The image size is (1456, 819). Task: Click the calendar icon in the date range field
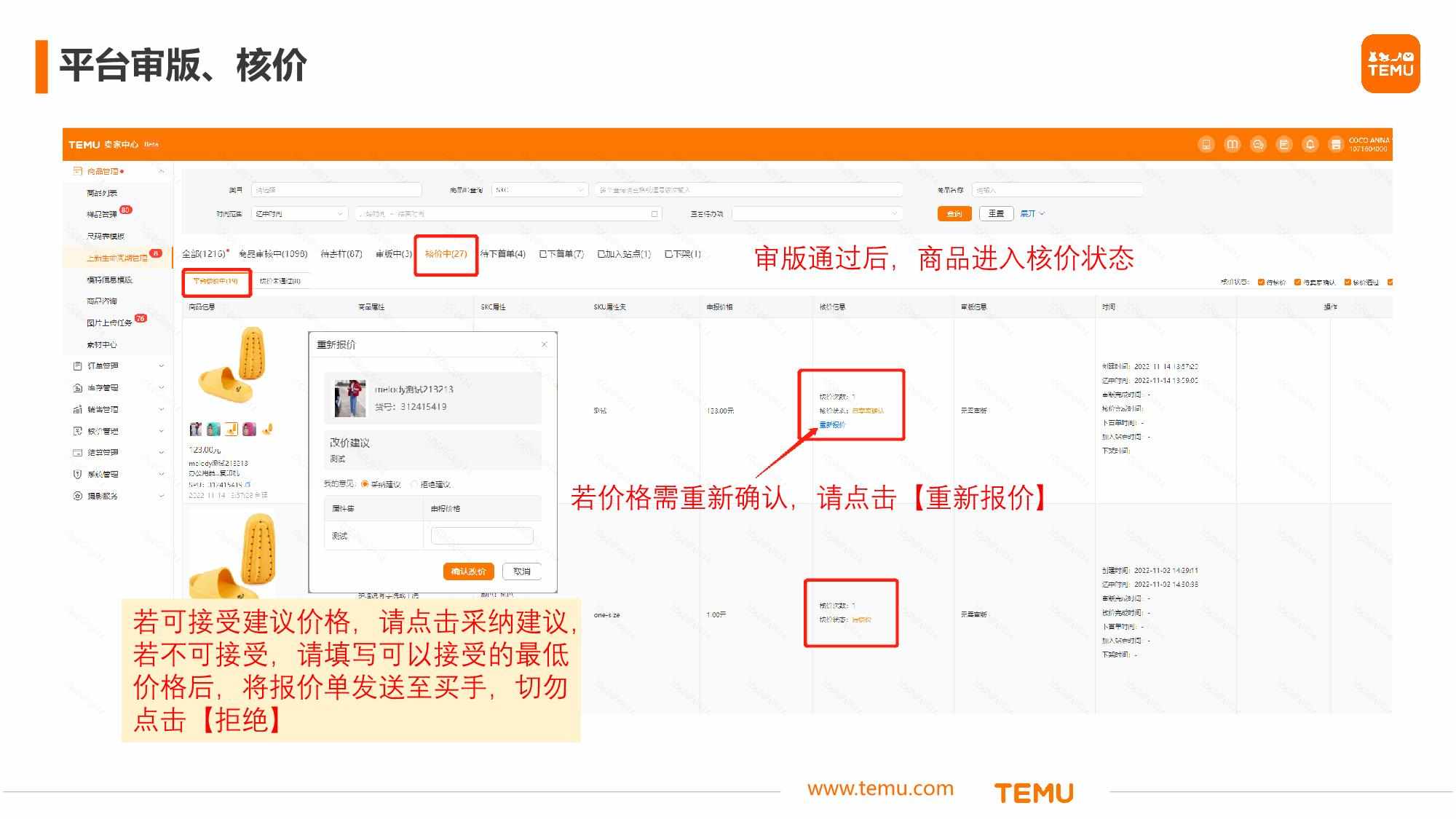[654, 213]
